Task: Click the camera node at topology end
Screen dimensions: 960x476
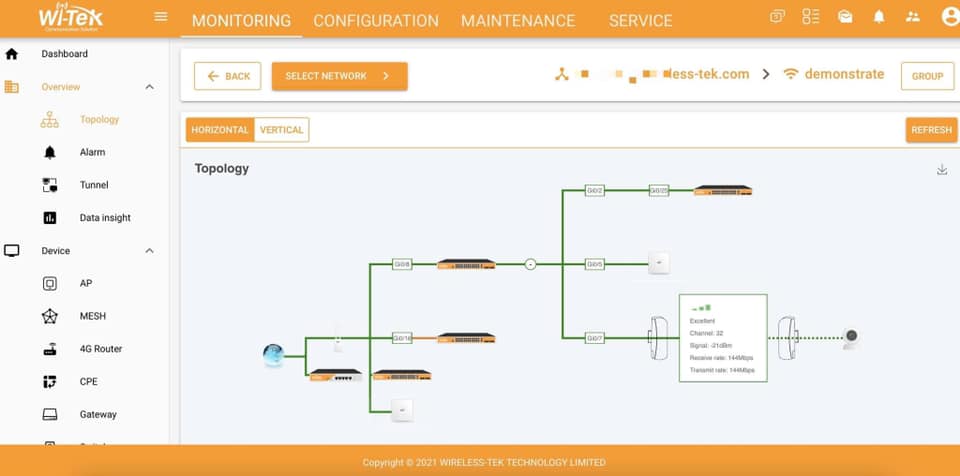Action: (x=850, y=338)
